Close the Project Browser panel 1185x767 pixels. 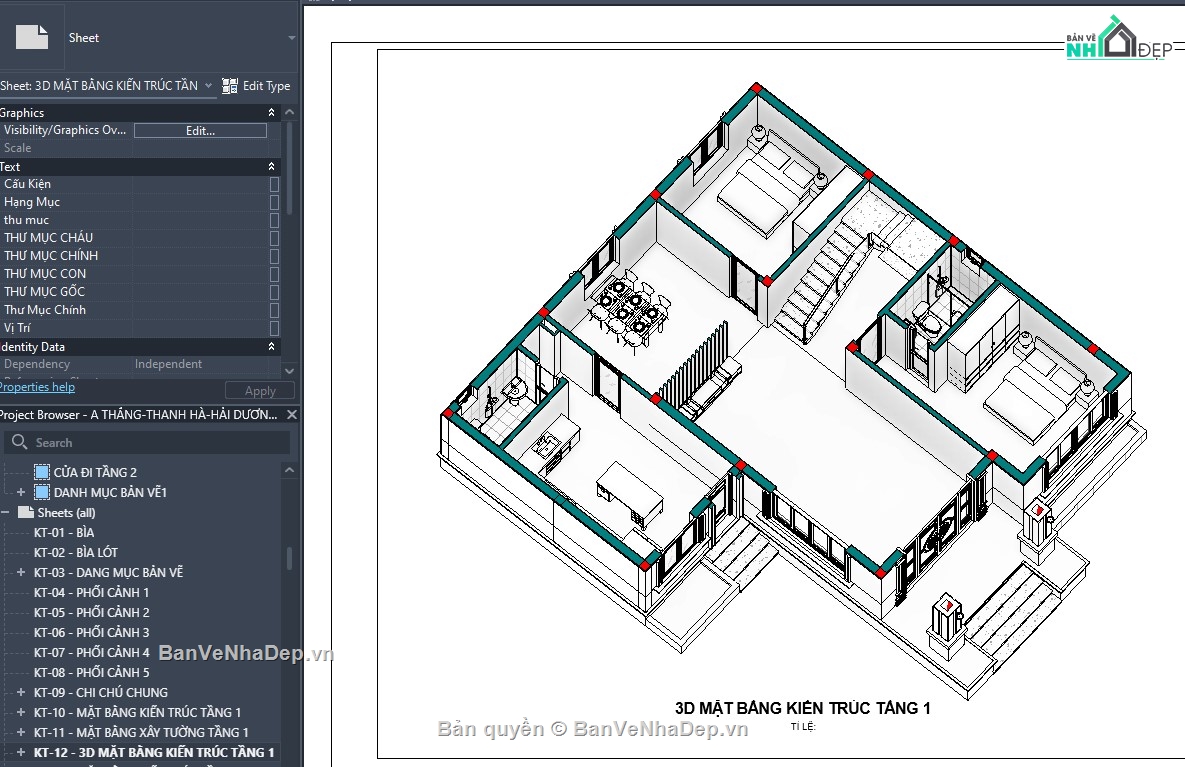point(292,415)
